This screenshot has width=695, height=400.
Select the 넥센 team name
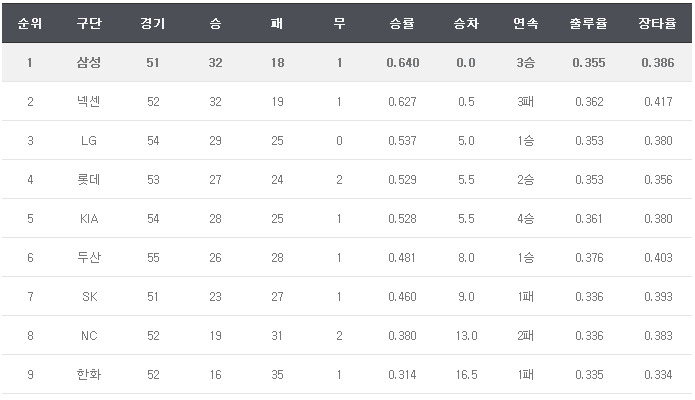point(89,102)
